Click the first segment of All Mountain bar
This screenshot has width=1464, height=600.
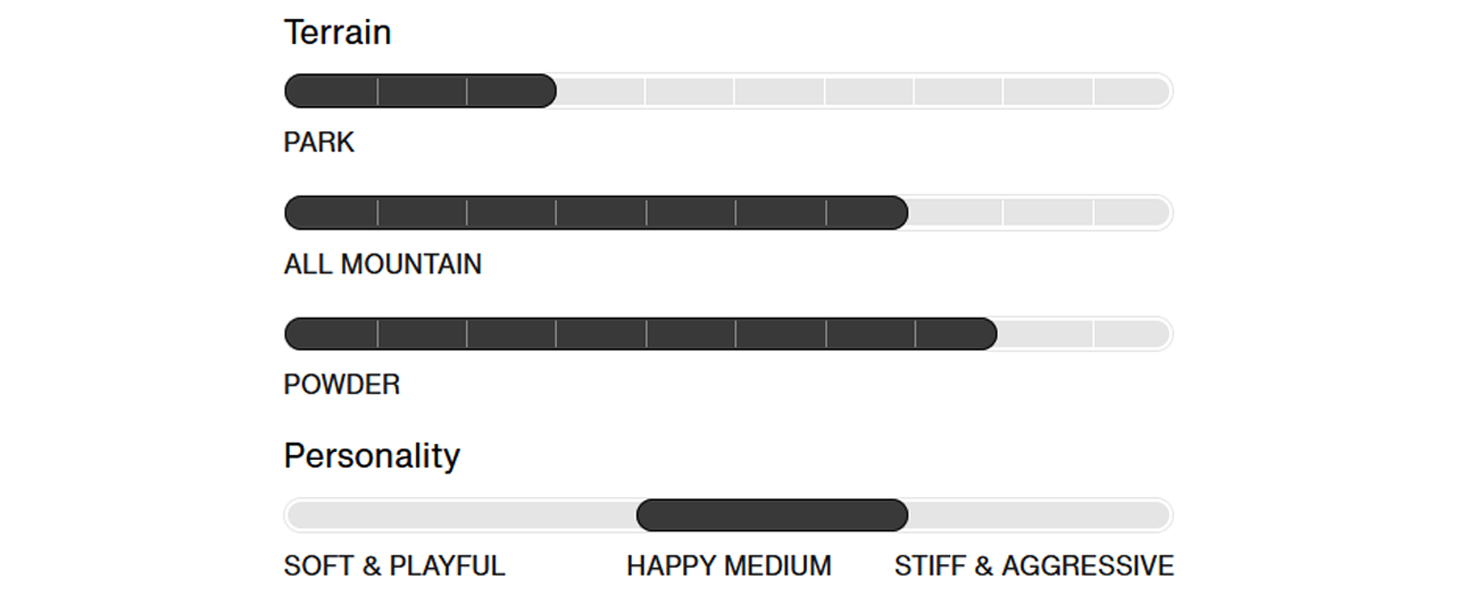pyautogui.click(x=332, y=213)
